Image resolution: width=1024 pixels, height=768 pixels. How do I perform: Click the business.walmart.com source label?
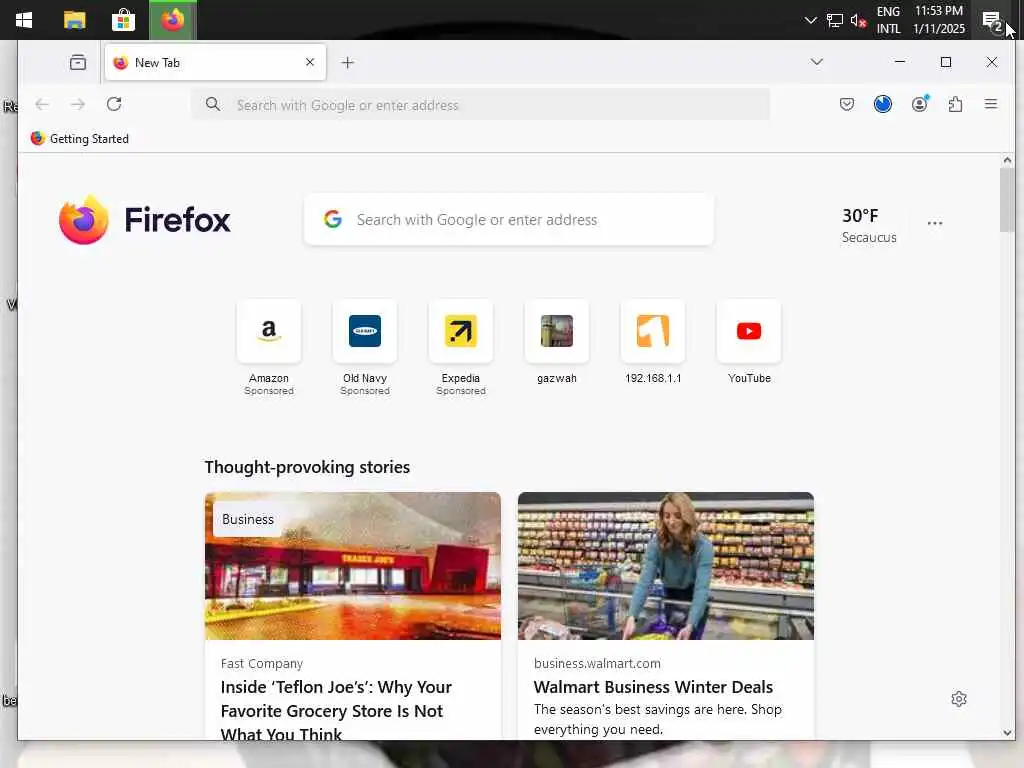click(x=597, y=664)
